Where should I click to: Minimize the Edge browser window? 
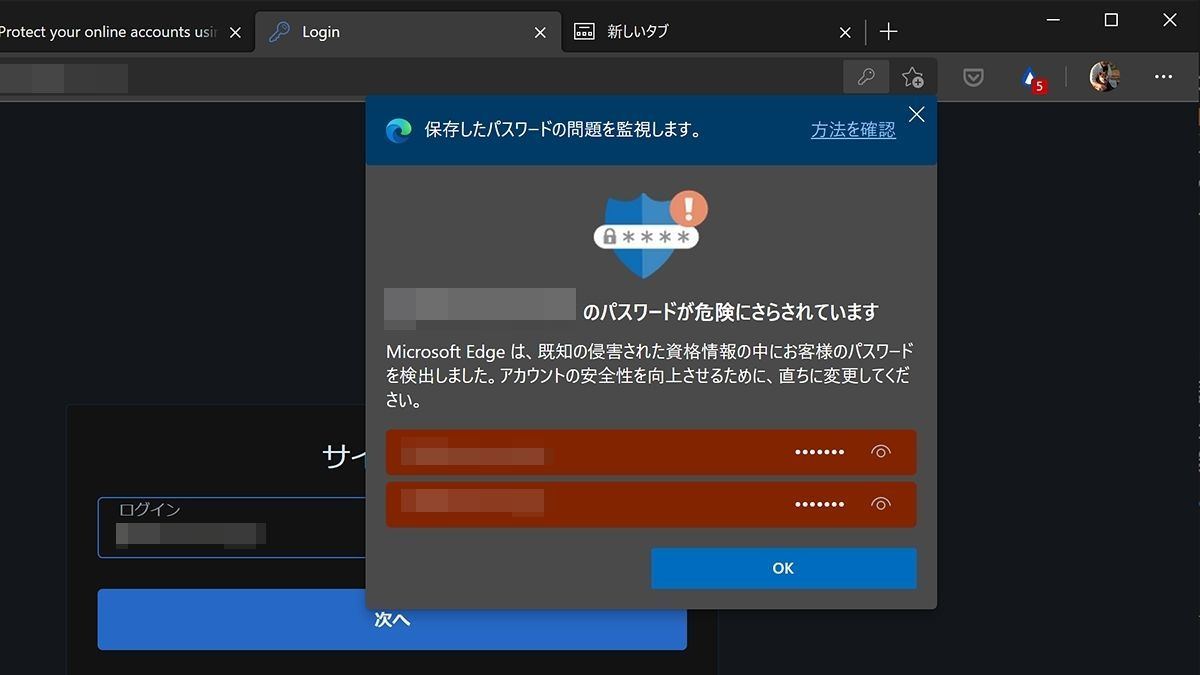1051,20
